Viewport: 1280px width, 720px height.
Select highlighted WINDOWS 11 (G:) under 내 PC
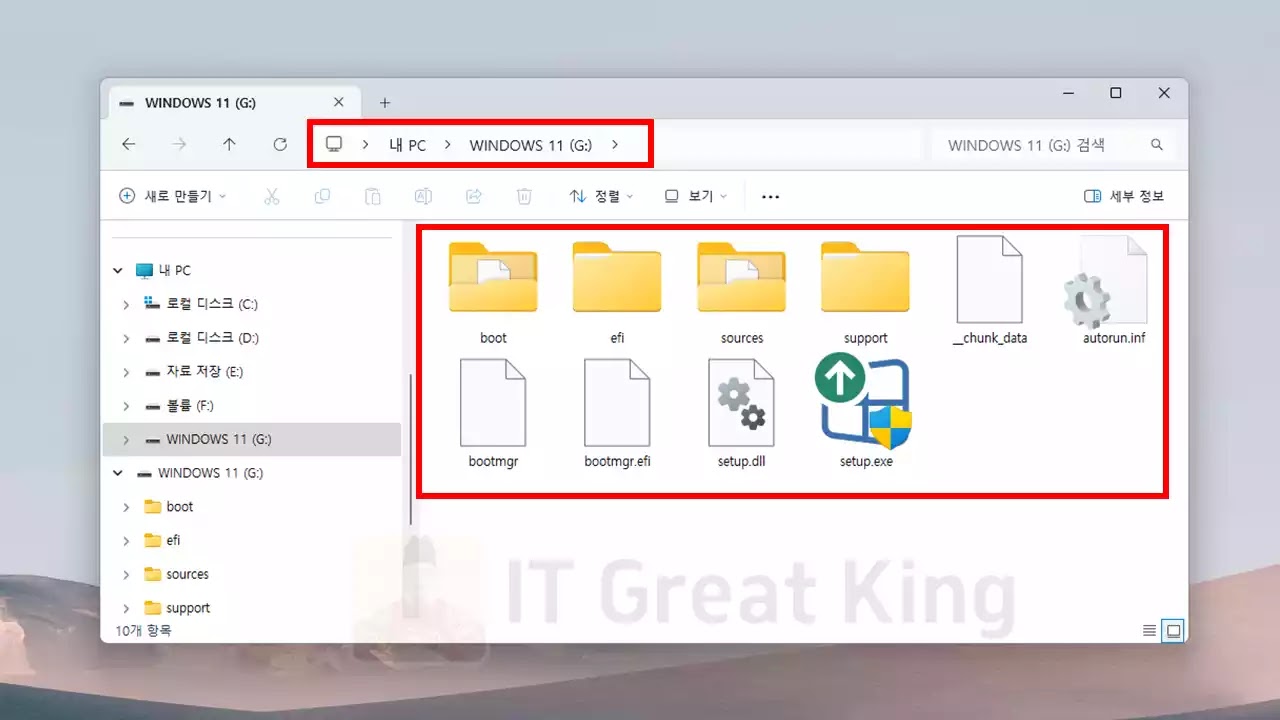click(252, 439)
